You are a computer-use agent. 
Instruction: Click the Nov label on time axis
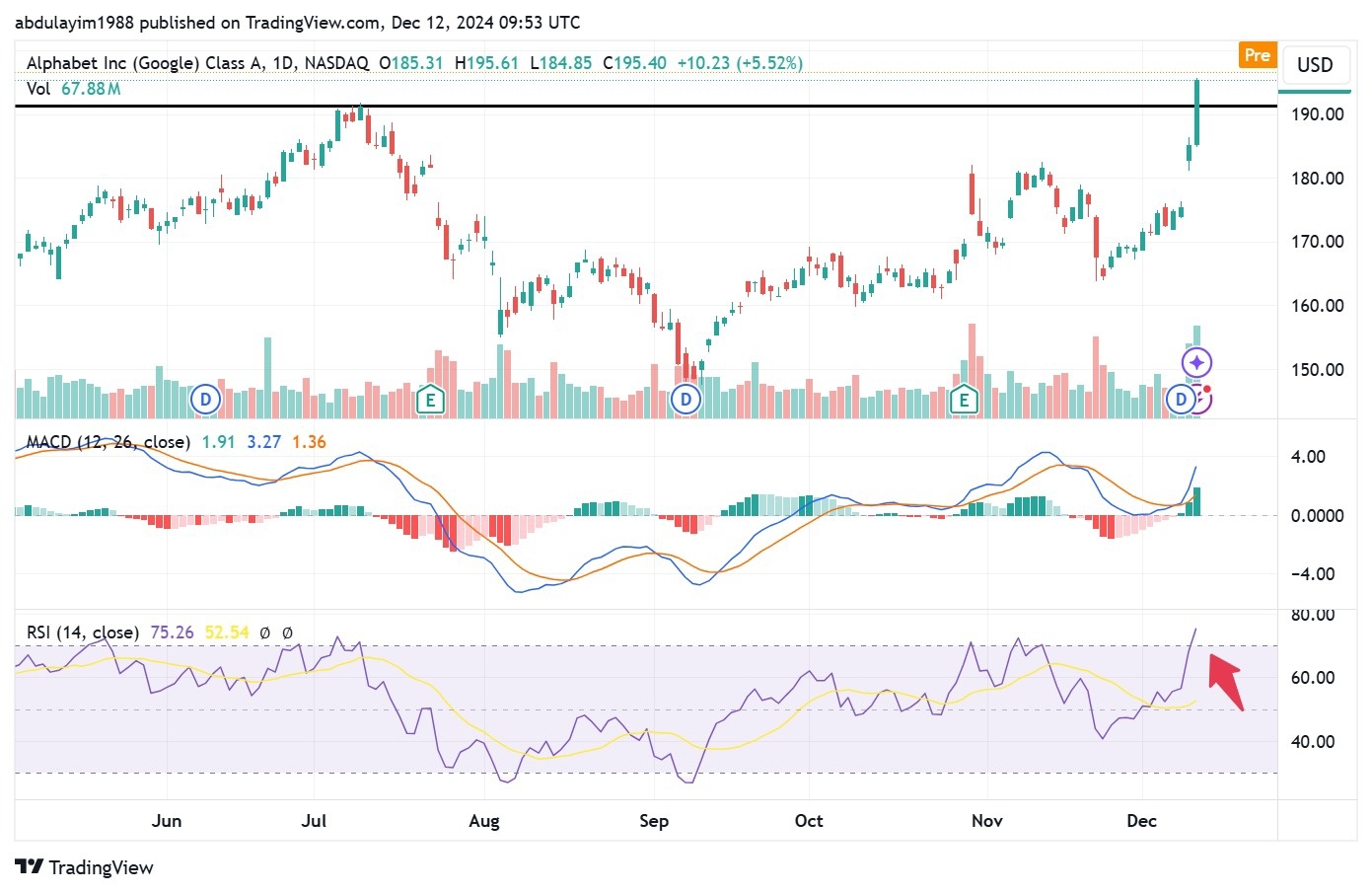pos(987,821)
